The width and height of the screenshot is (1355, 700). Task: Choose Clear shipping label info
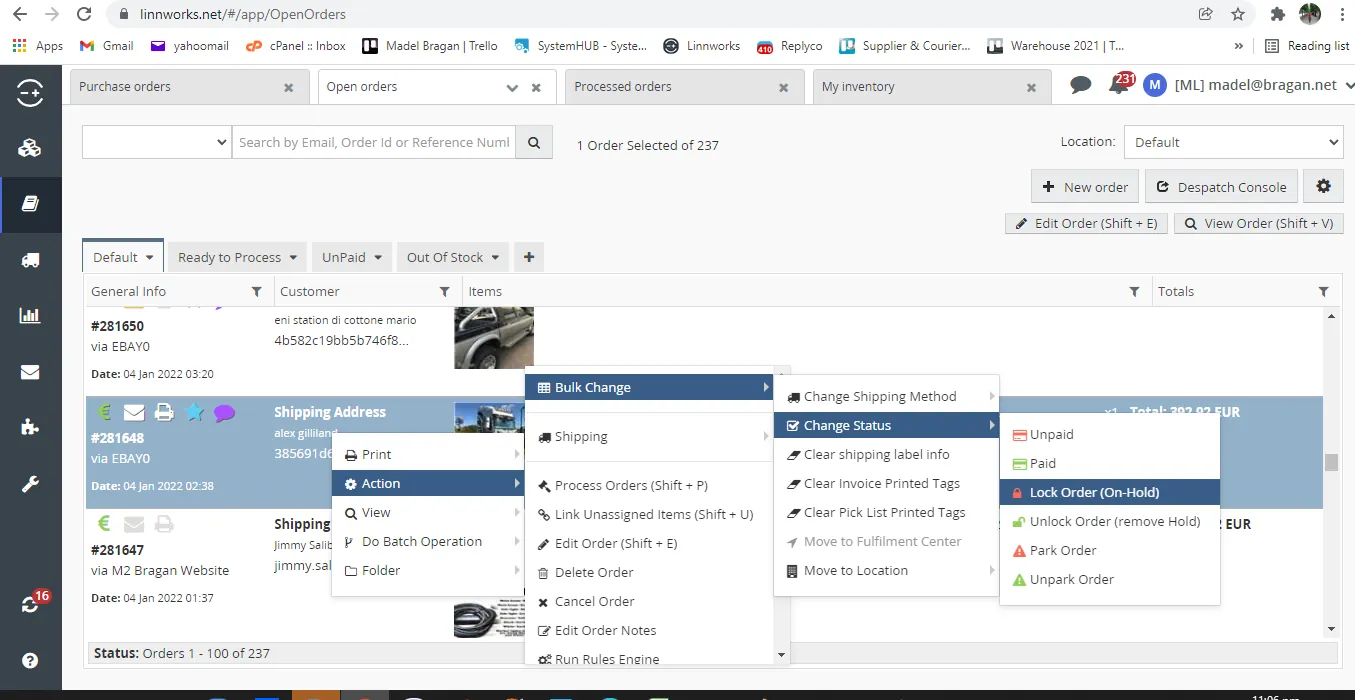coord(887,454)
